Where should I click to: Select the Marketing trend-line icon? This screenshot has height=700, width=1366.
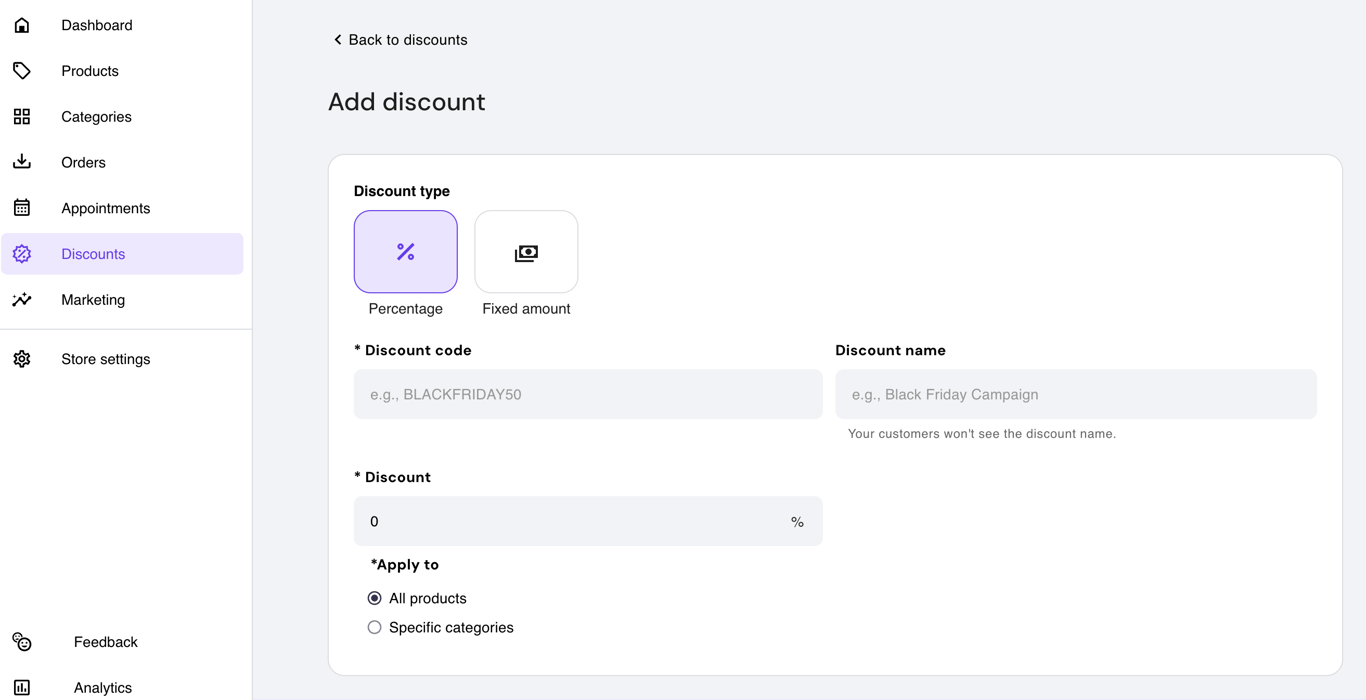point(22,299)
